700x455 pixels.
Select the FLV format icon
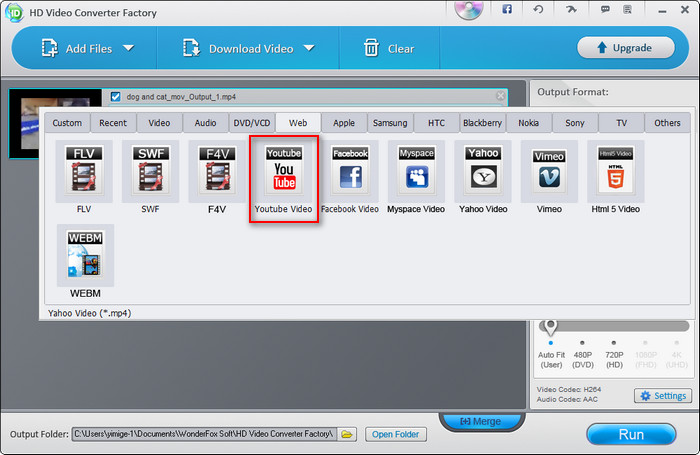click(x=84, y=171)
